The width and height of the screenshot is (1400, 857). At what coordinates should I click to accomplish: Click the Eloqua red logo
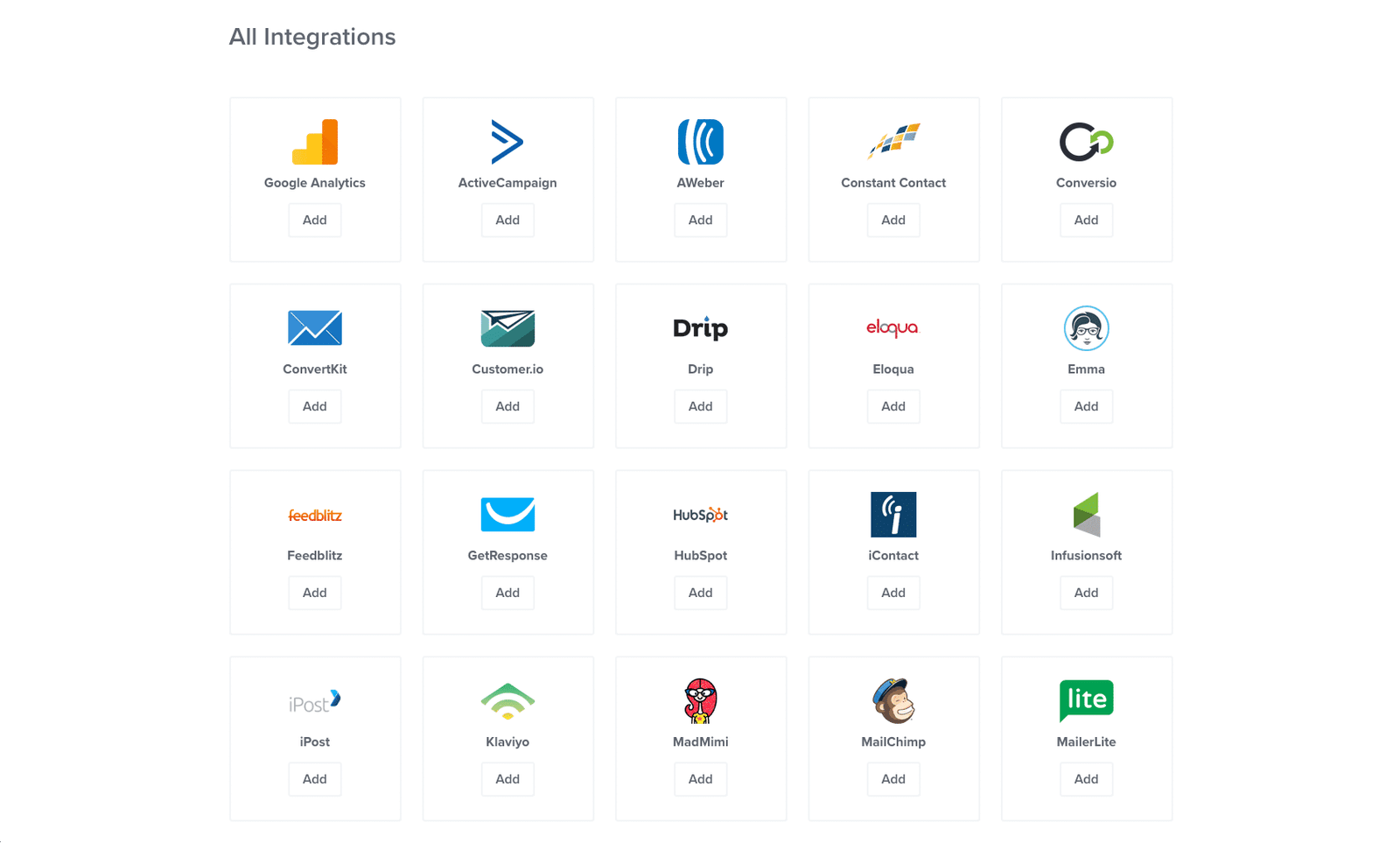pos(893,328)
